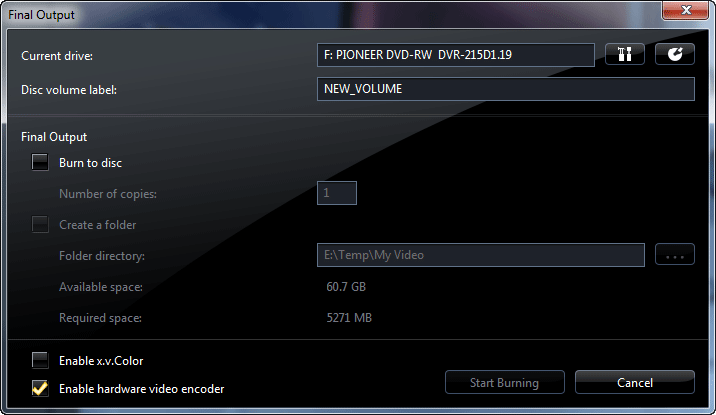Click the Final Output window title text
The image size is (716, 415).
(x=42, y=15)
